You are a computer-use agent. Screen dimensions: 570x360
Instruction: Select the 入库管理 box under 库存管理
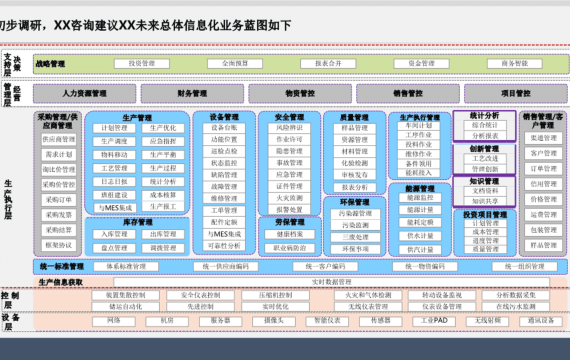tap(114, 234)
